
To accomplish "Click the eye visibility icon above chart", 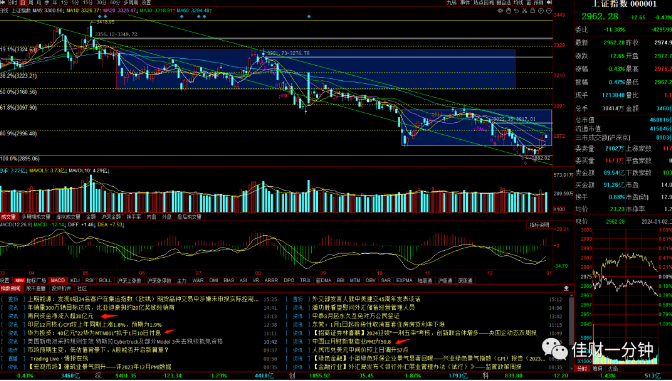I will coord(500,11).
